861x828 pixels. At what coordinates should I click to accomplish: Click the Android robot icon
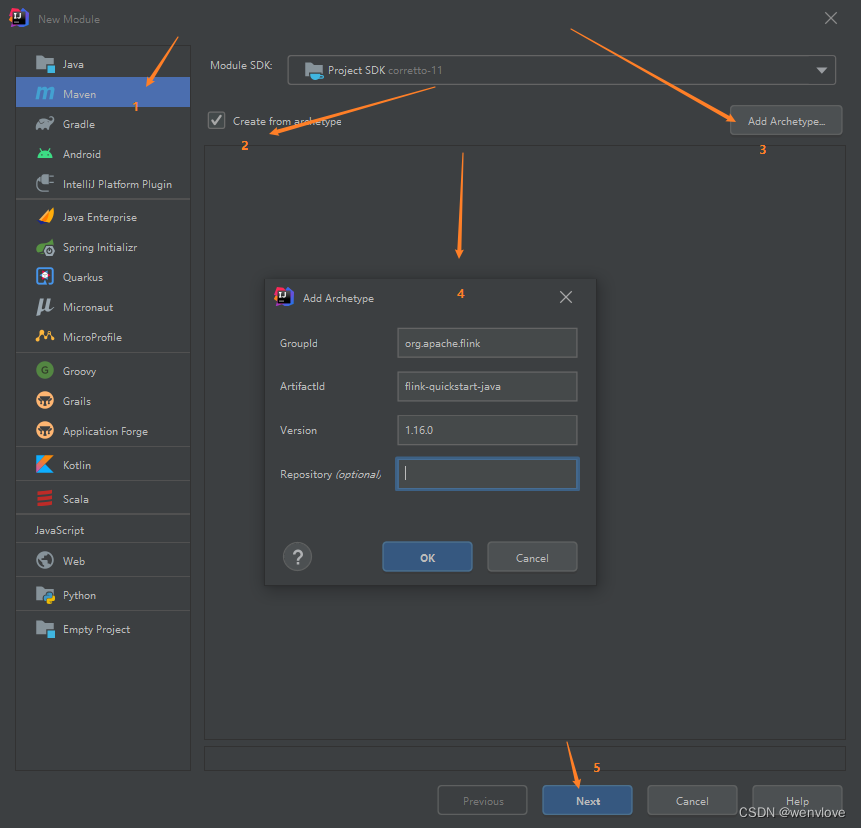pos(45,154)
